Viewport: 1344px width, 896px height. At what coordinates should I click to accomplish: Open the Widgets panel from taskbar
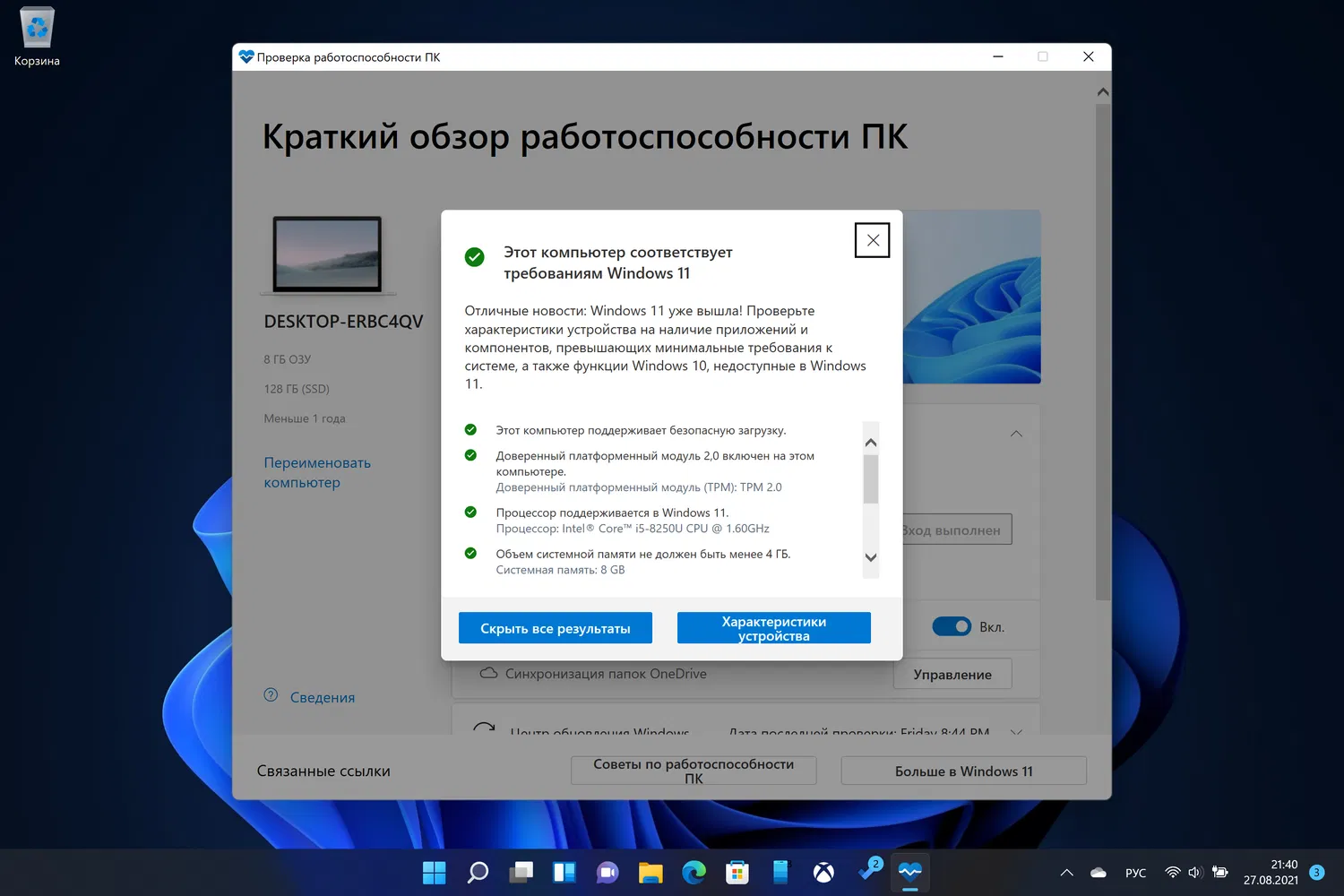564,873
